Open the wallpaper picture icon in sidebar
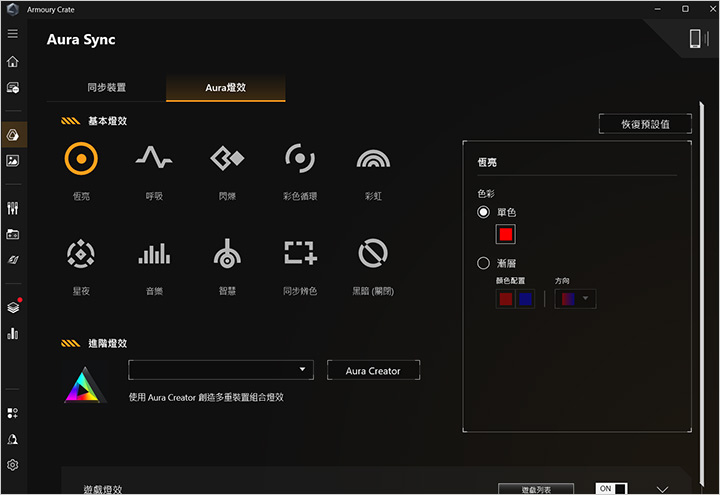This screenshot has width=720, height=495. click(13, 161)
